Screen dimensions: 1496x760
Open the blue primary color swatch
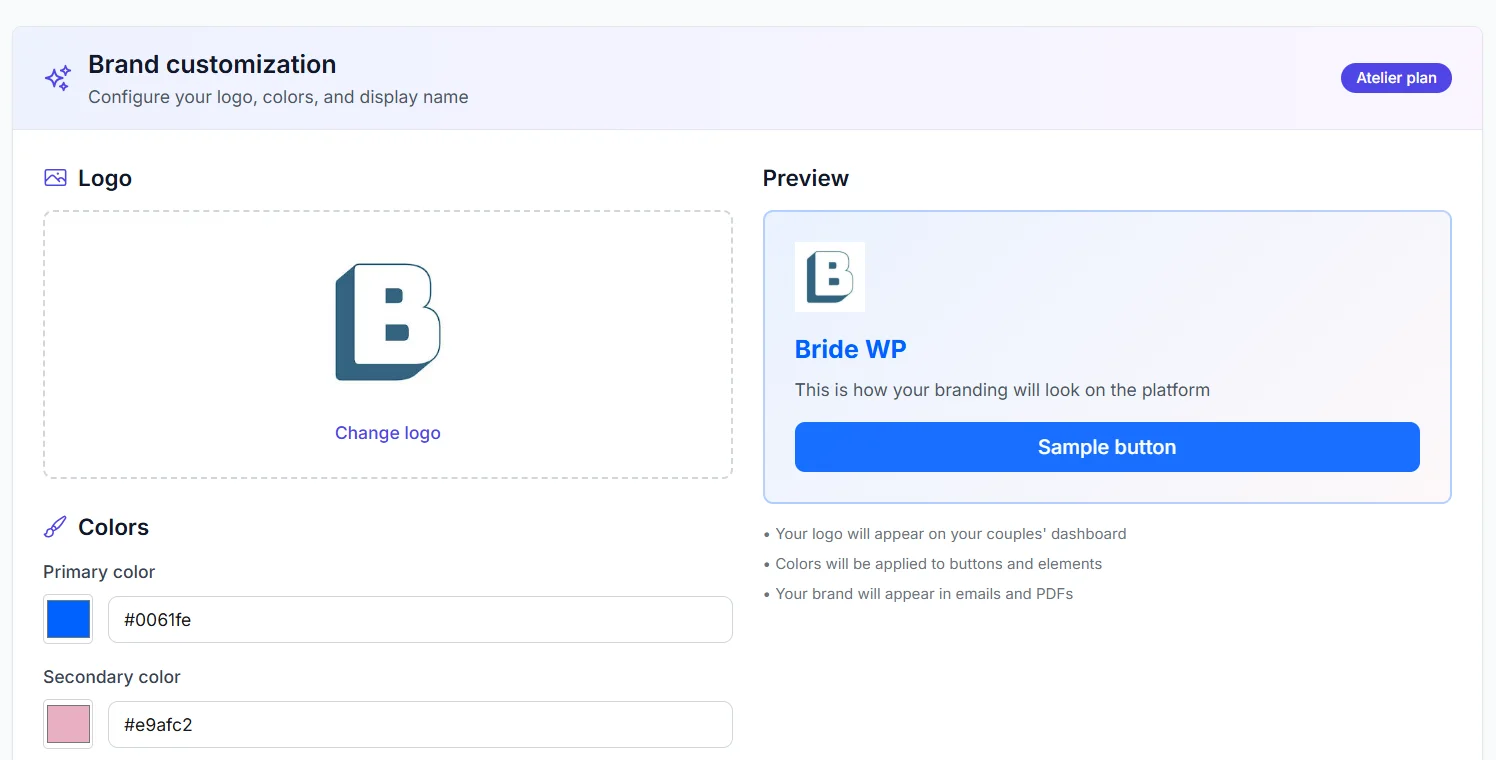[x=68, y=620]
